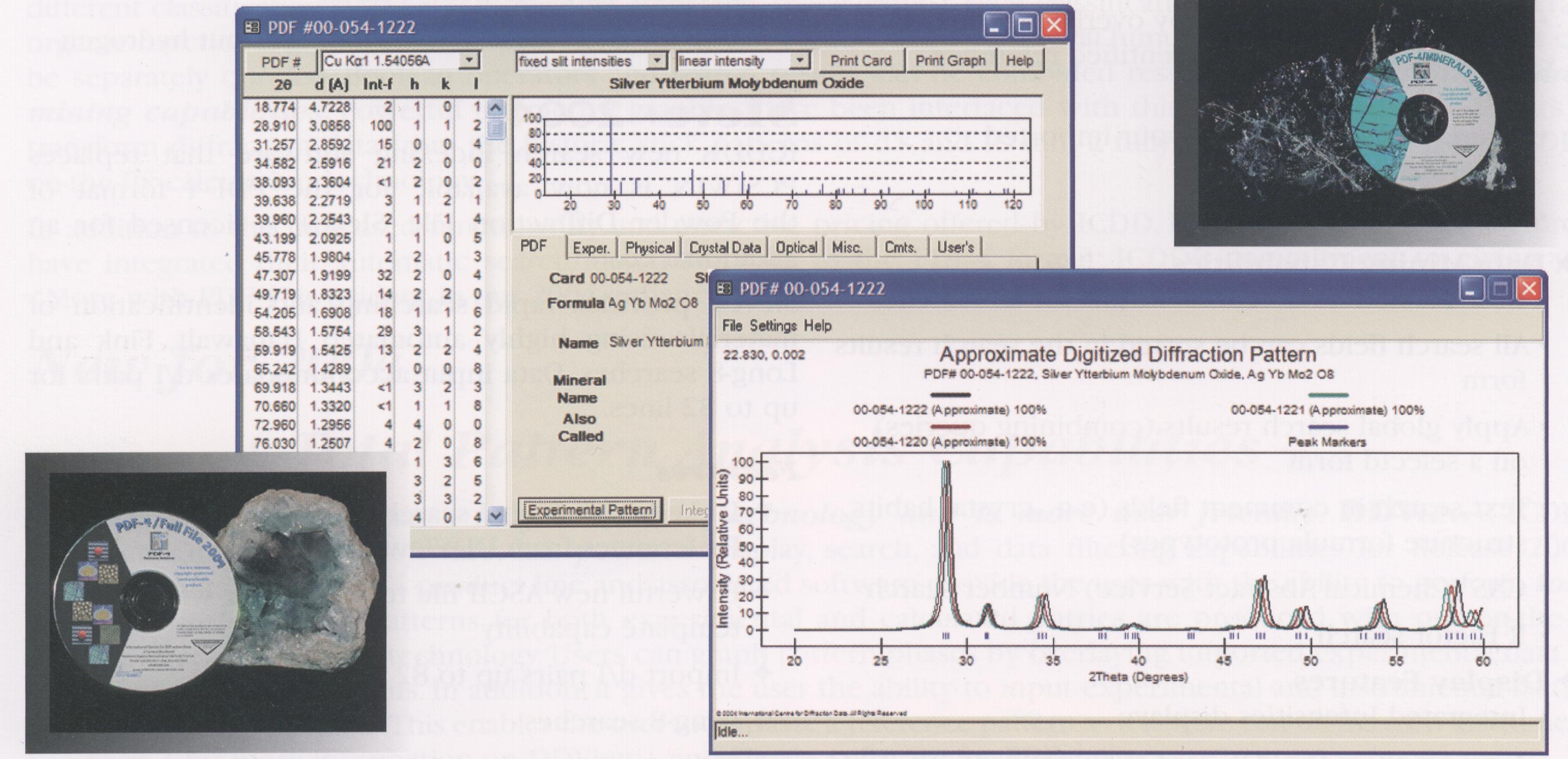Screen dimensions: 1568x759
Task: Click the PDF #00-054-1222 card window icon
Action: [x=252, y=28]
